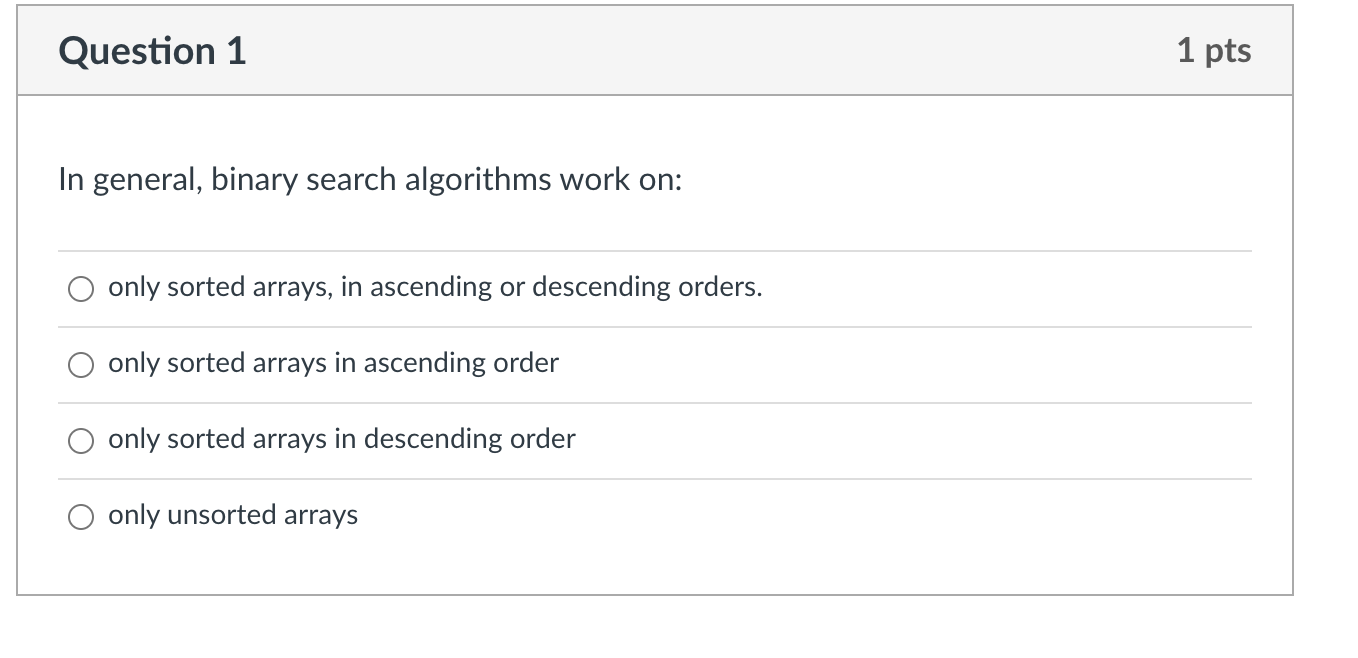Click the label 'only sorted arrays in ascending order'
Viewport: 1358px width, 658px height.
coord(333,363)
